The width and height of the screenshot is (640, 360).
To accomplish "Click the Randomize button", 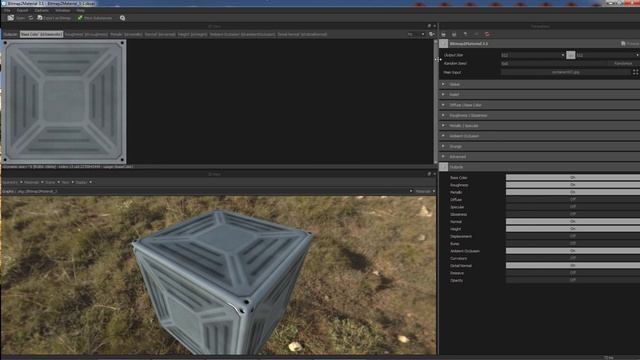I will pyautogui.click(x=623, y=64).
